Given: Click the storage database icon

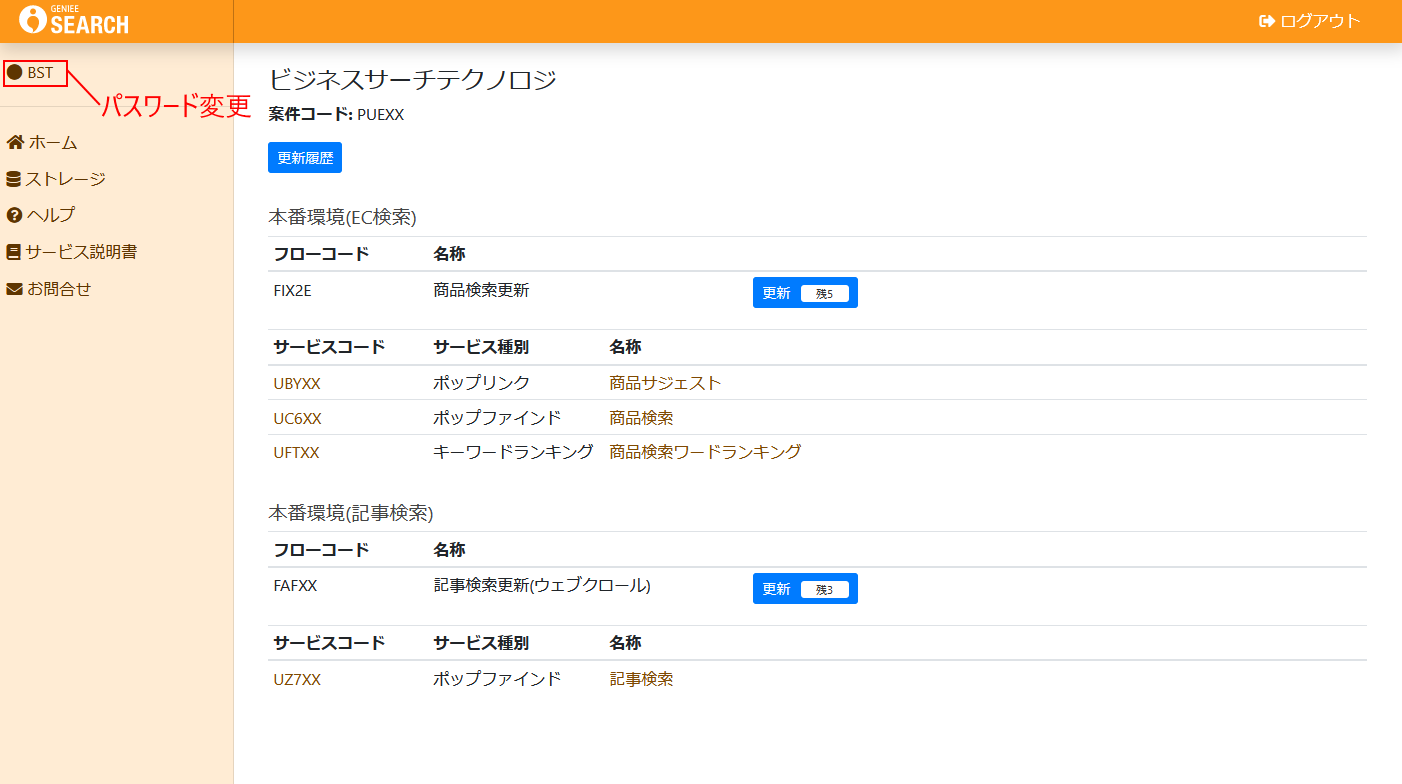Looking at the screenshot, I should click(x=14, y=180).
